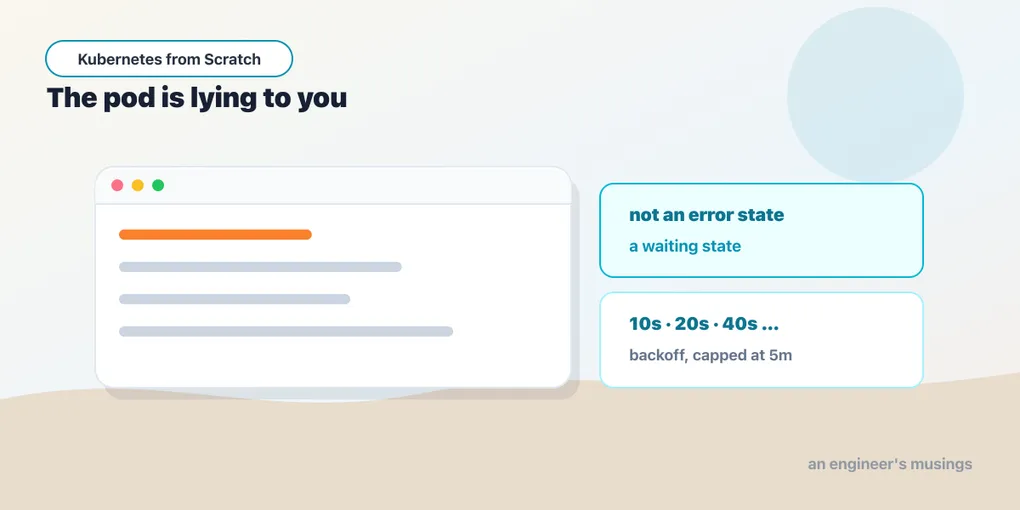Click the text a waiting state
Screen dimensions: 1020x510
[685, 247]
